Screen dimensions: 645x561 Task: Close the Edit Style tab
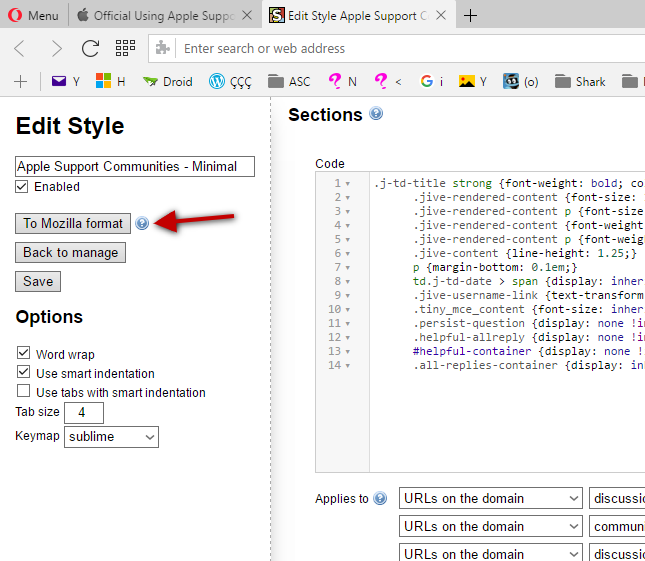[x=441, y=16]
